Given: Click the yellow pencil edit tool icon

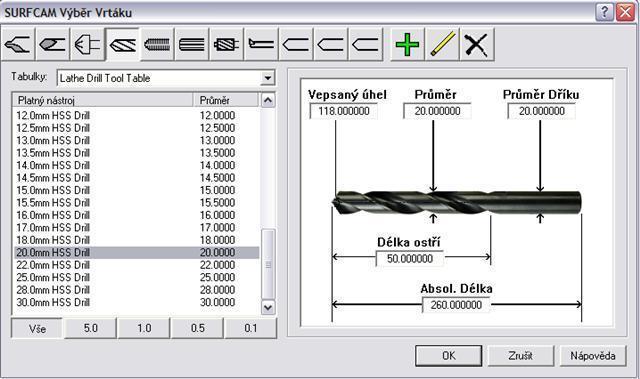Looking at the screenshot, I should coord(442,44).
